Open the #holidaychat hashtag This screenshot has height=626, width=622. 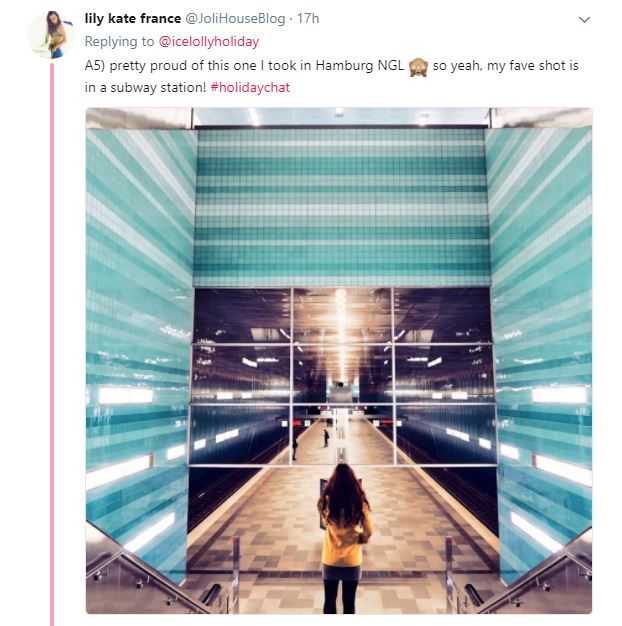[x=250, y=87]
